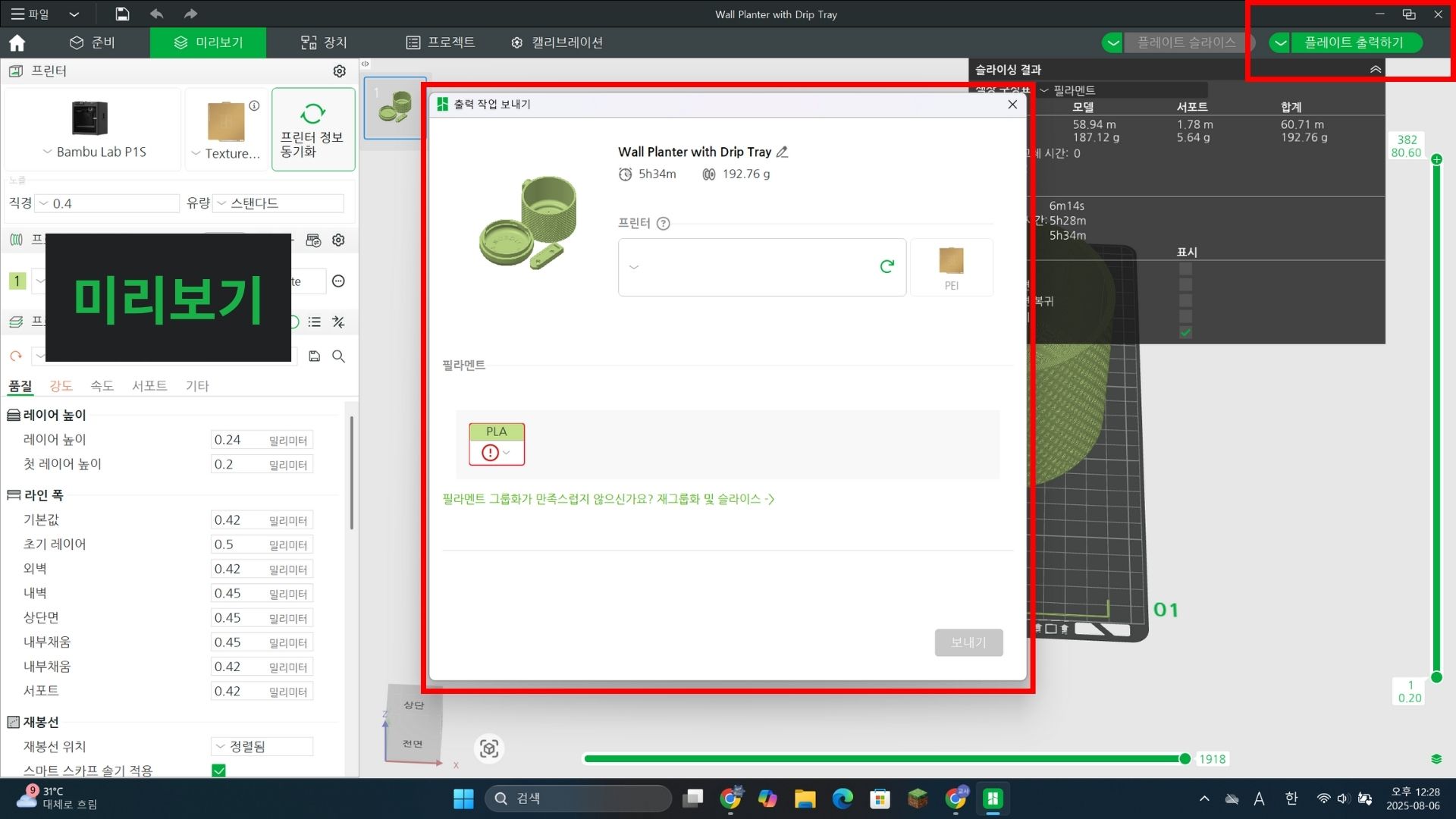This screenshot has width=1456, height=819.
Task: Open the 파일 menu dropdown arrow
Action: pyautogui.click(x=74, y=14)
